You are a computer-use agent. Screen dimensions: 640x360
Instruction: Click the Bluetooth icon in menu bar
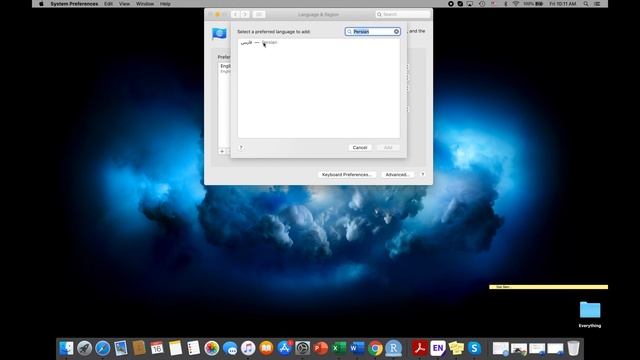(505, 4)
